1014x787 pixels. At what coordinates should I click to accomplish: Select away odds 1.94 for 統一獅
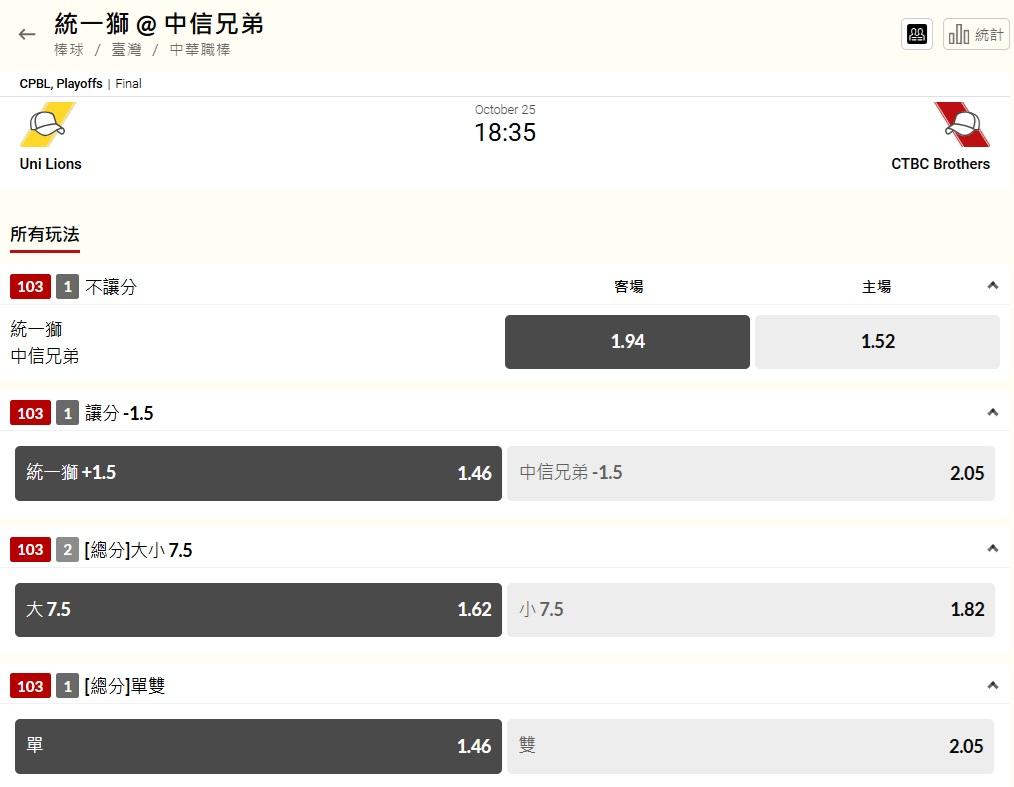tap(627, 342)
